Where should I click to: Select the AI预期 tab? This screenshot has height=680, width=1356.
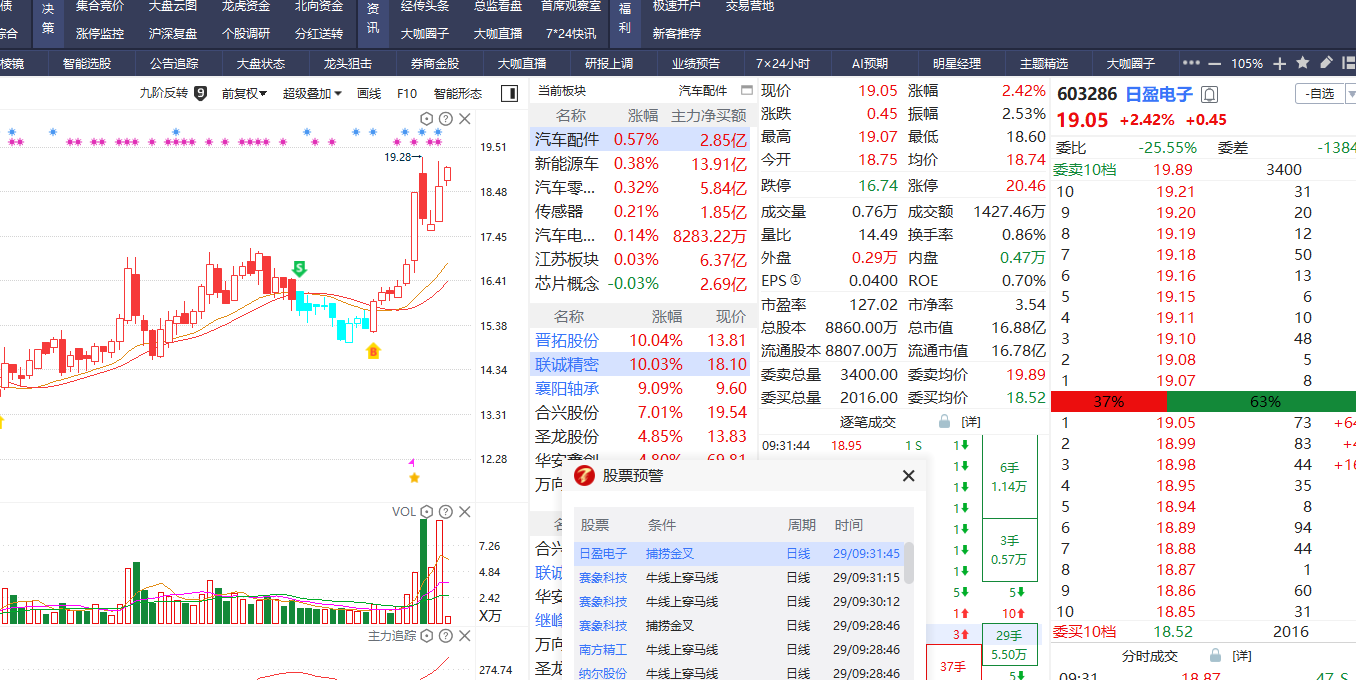point(869,63)
